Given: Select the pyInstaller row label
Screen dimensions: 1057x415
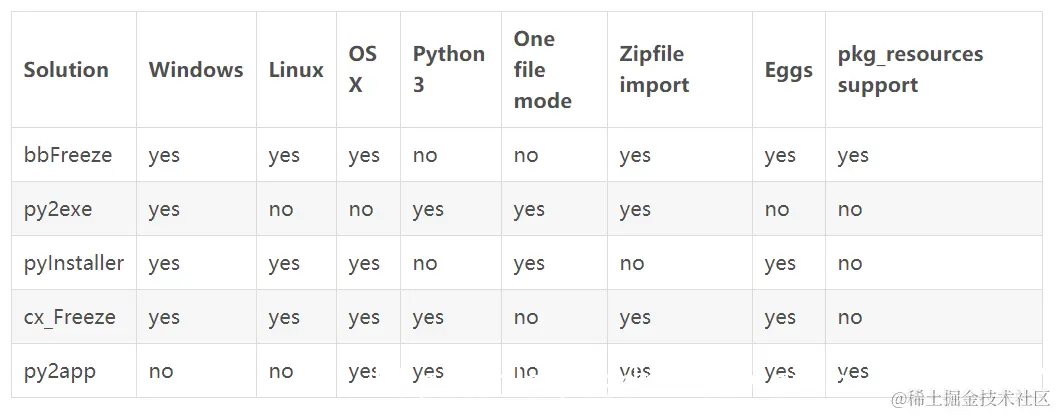Looking at the screenshot, I should coord(74,263).
